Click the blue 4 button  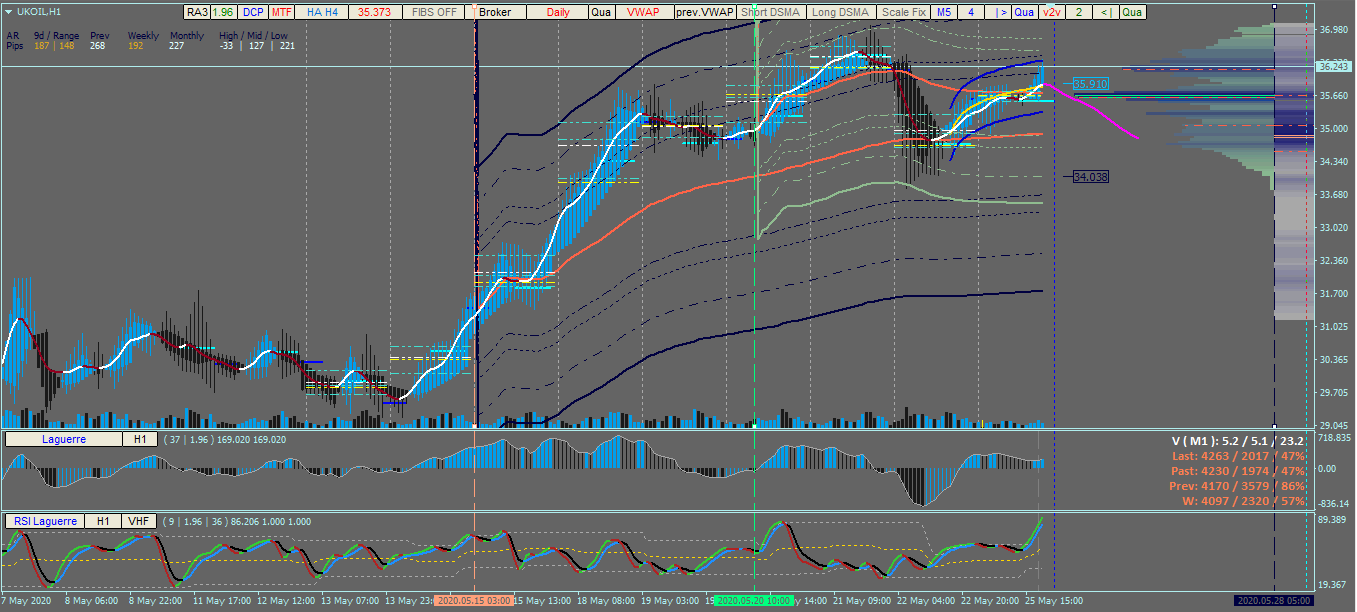971,13
